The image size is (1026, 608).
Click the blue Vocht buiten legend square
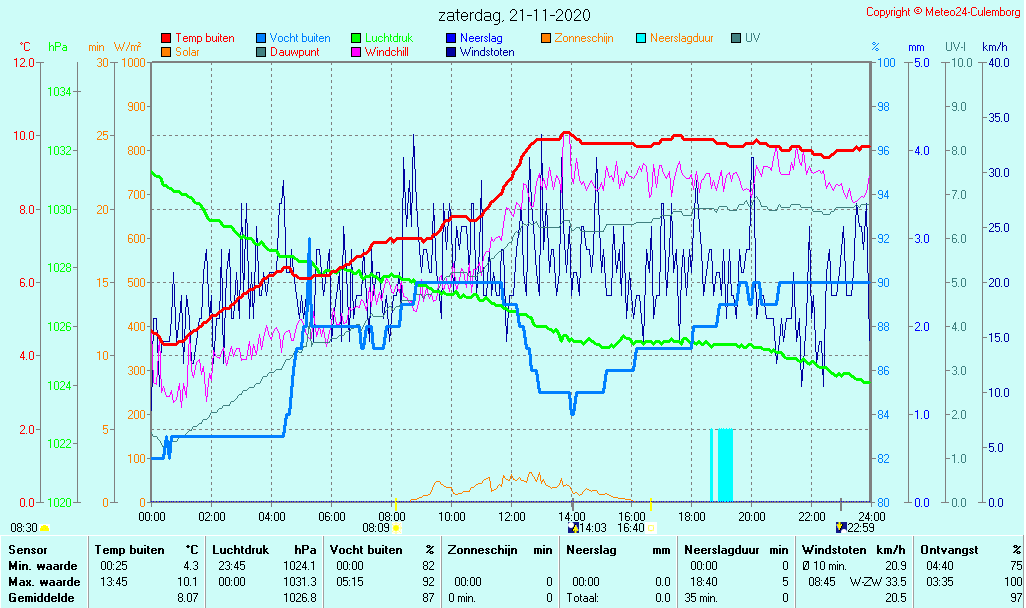point(261,39)
